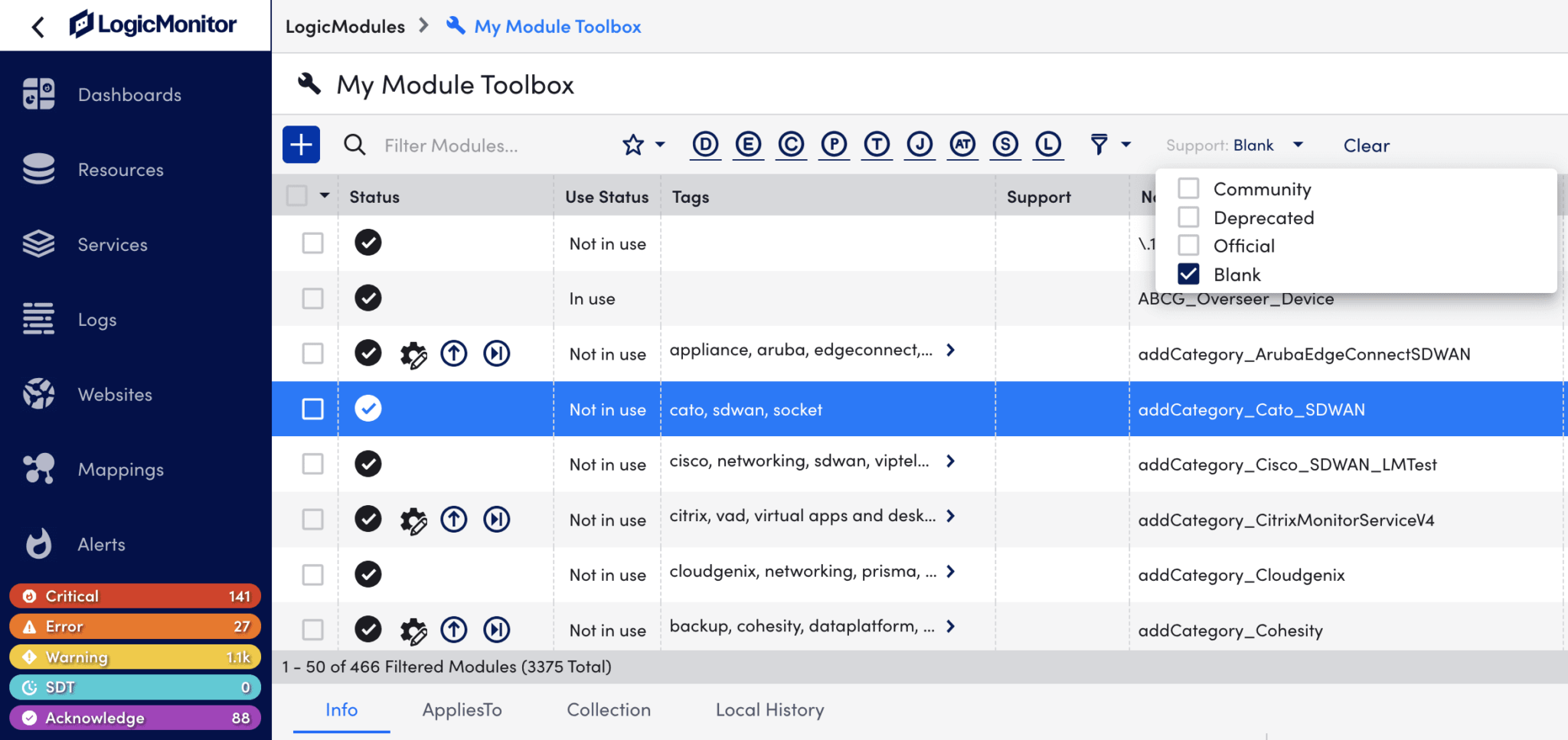Click the funnel filter icon in toolbar

(x=1099, y=144)
